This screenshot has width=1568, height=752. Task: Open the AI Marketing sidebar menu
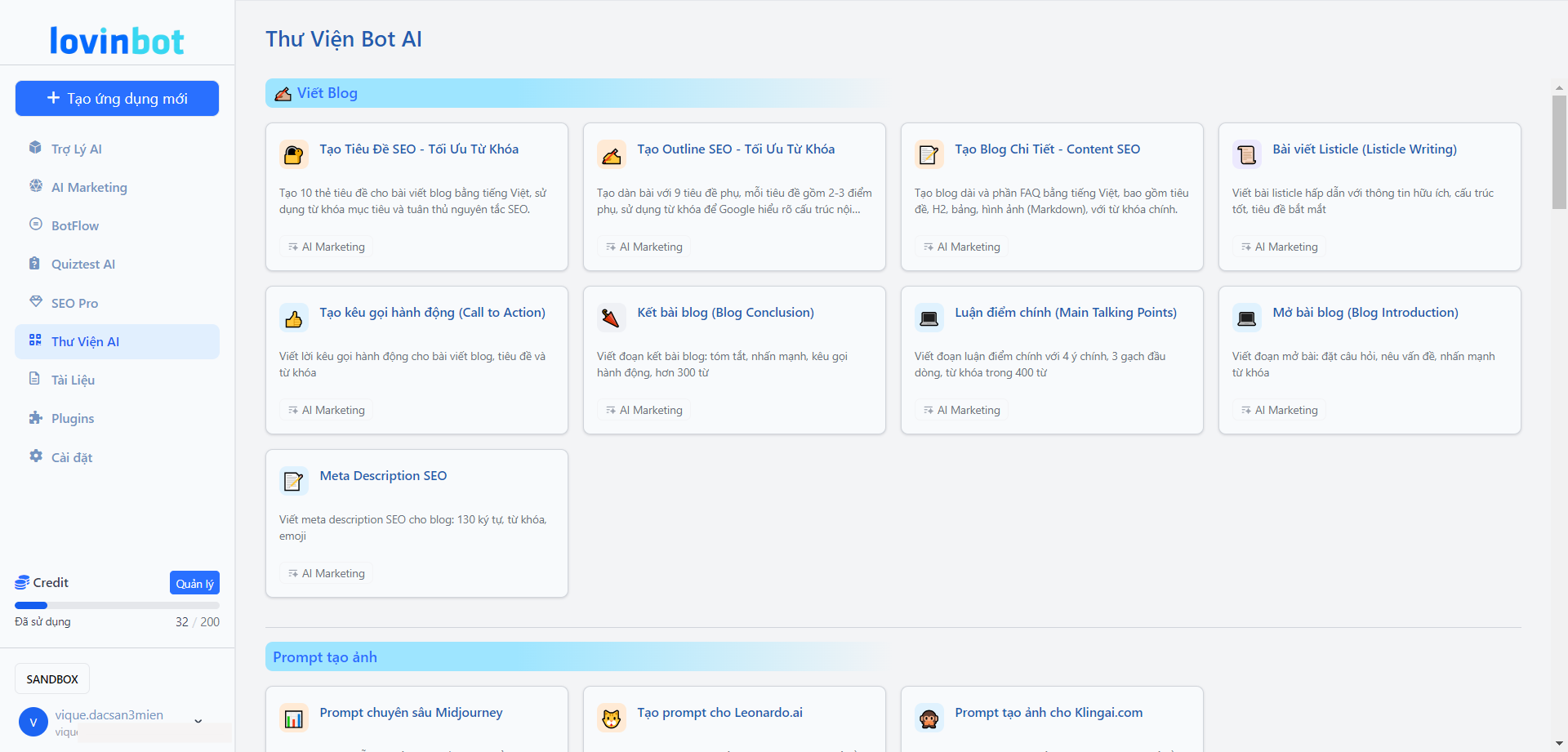[89, 187]
